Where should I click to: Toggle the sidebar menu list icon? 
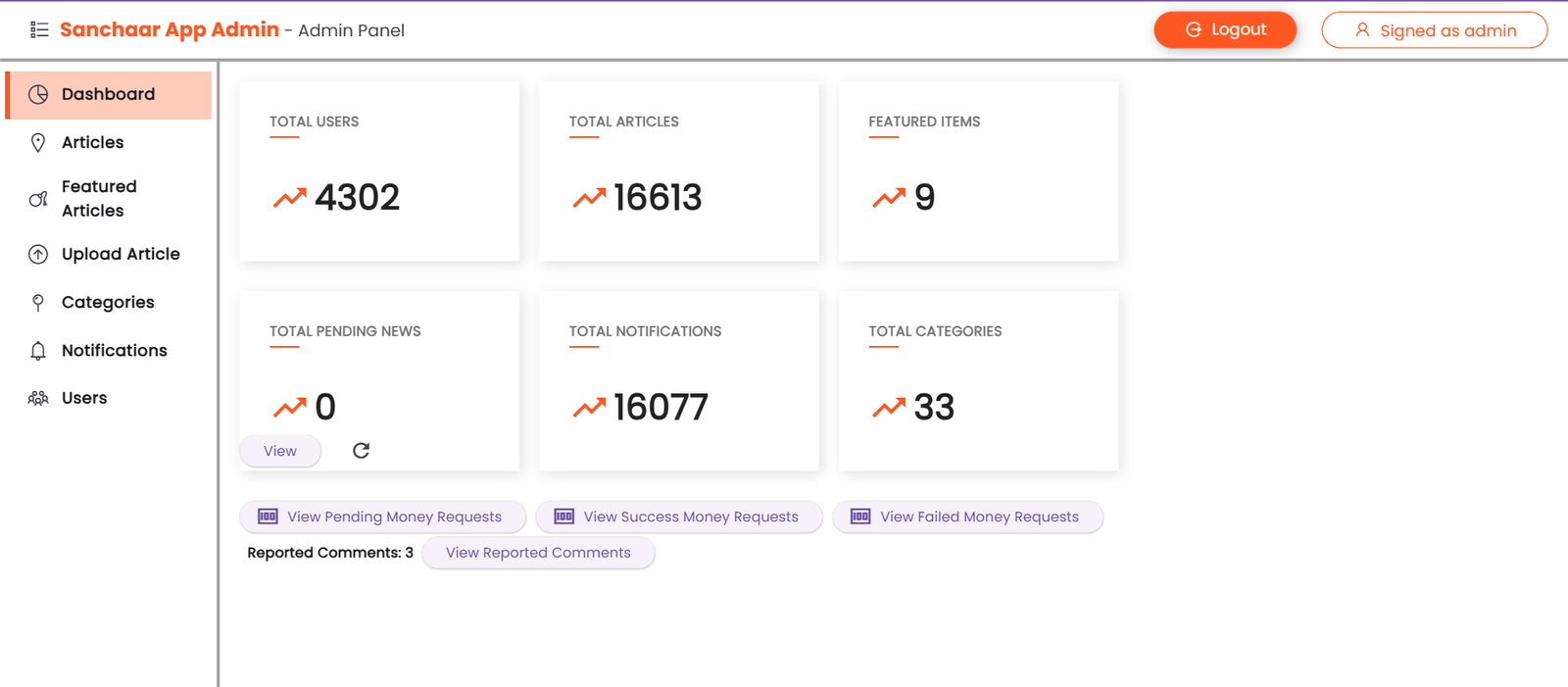39,30
